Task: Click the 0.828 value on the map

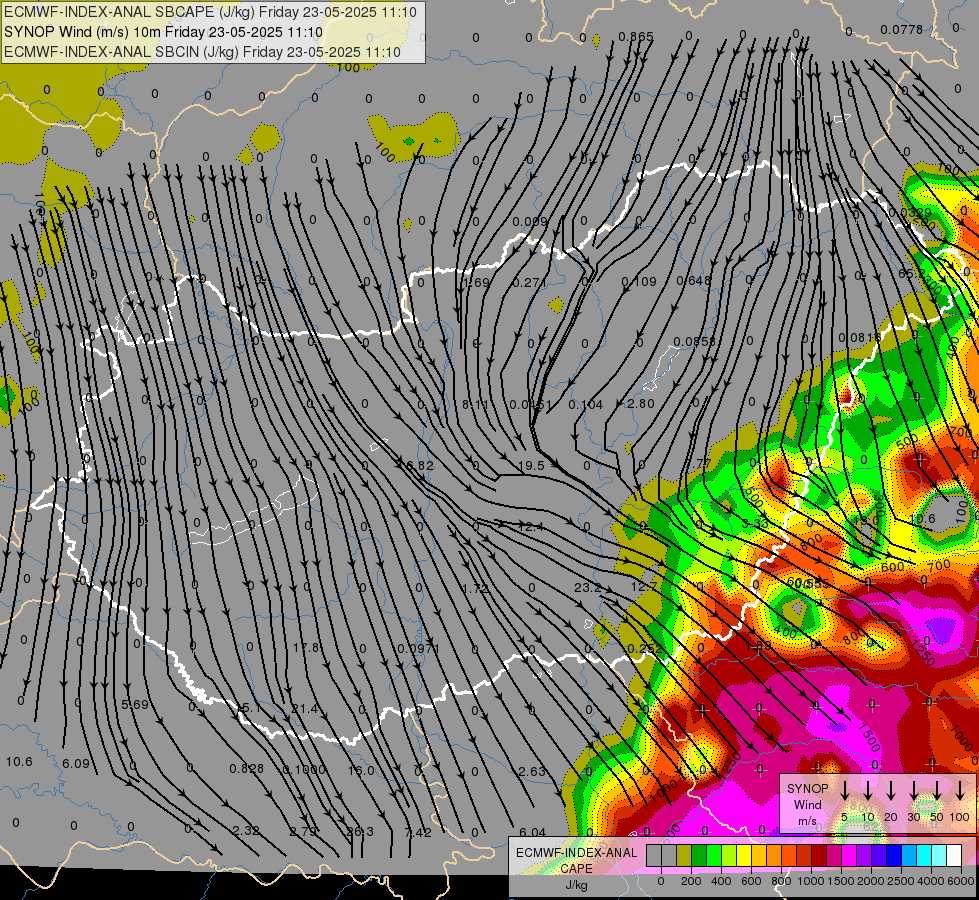Action: 247,768
